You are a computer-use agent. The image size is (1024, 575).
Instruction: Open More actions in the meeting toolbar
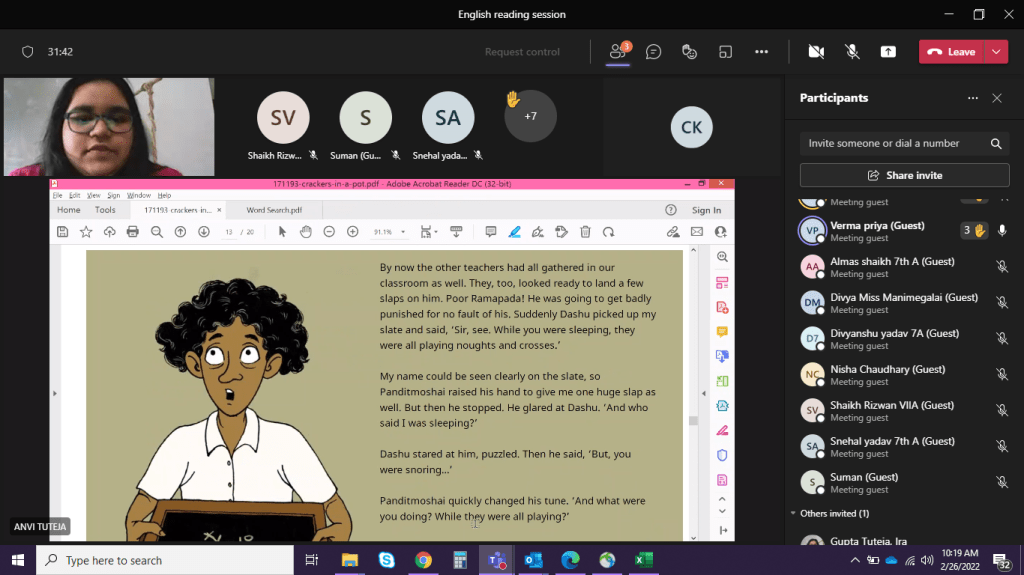[761, 52]
